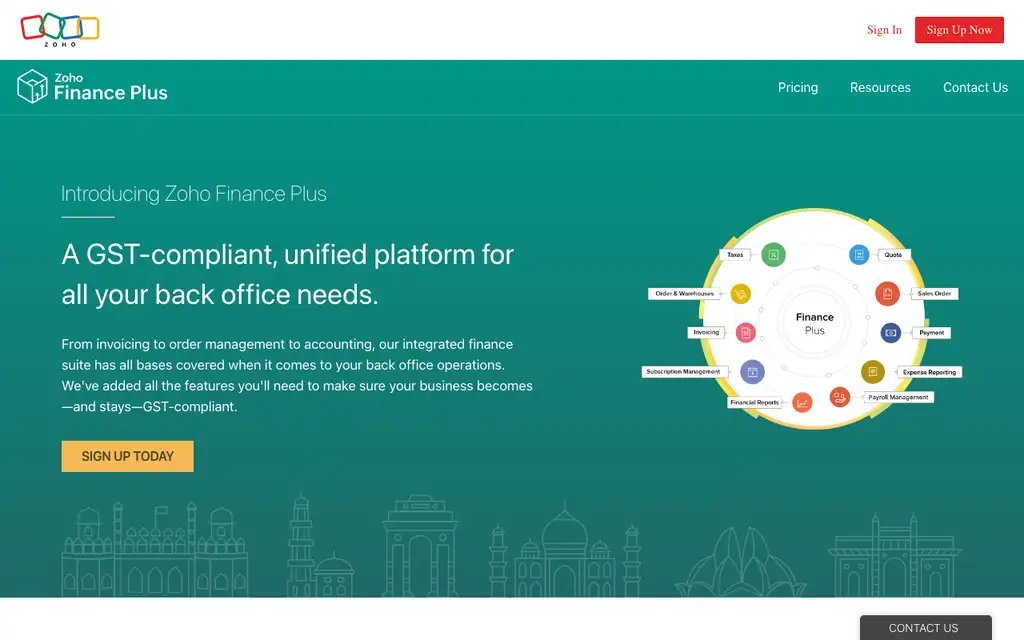Open the floating CONTACT US tab
1024x640 pixels.
pos(925,628)
